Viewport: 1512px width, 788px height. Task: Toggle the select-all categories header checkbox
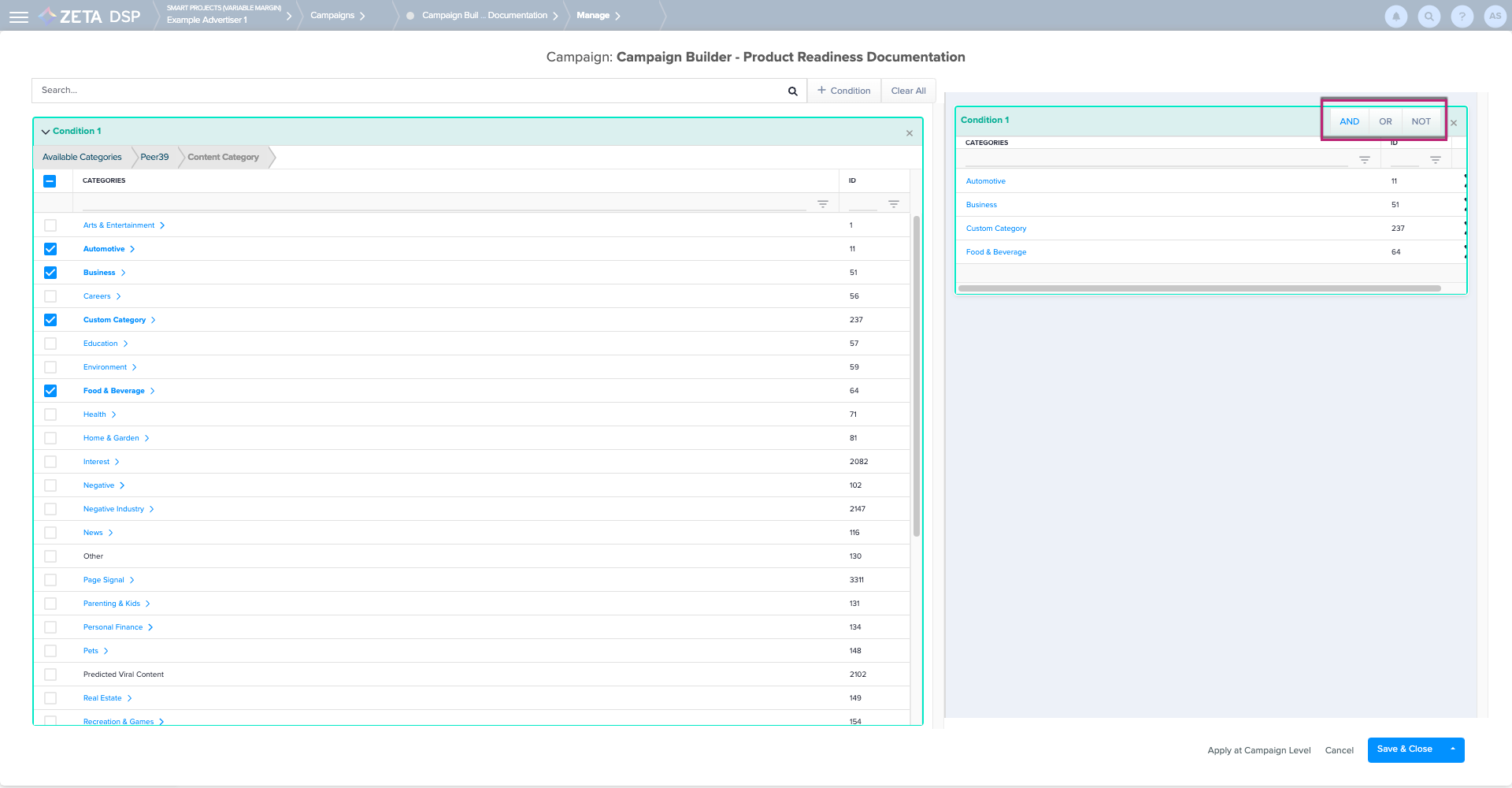(x=50, y=181)
